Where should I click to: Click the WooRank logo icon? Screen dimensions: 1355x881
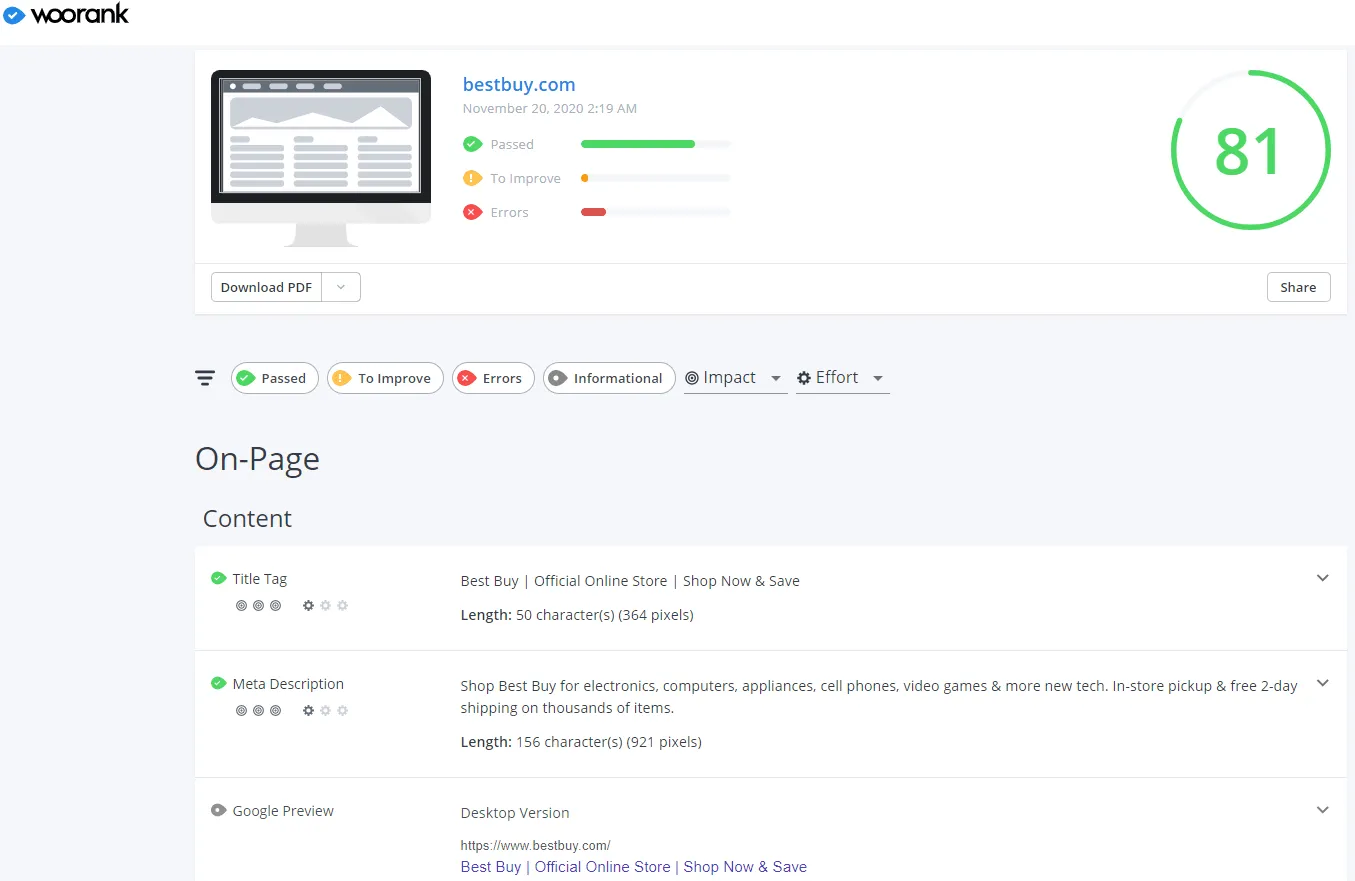pyautogui.click(x=14, y=15)
